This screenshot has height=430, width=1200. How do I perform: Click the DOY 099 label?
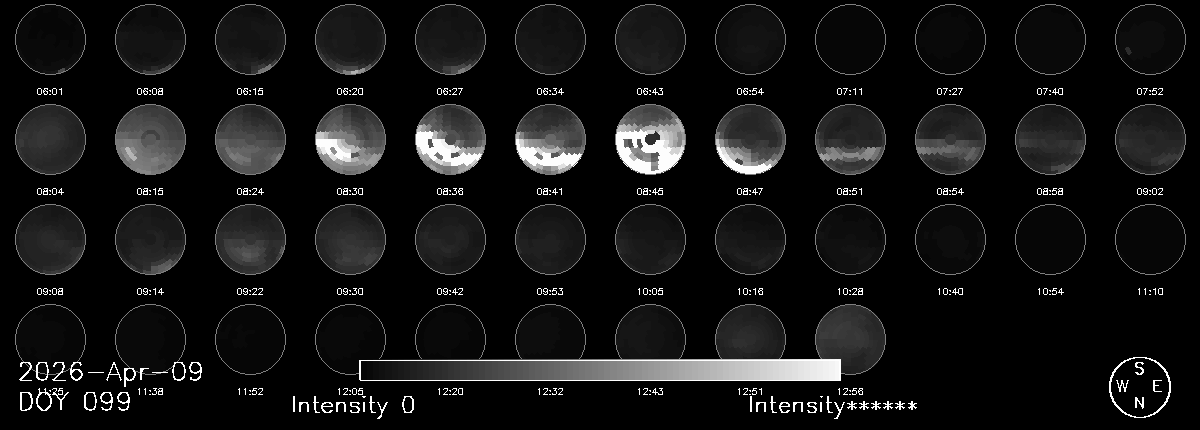75,403
